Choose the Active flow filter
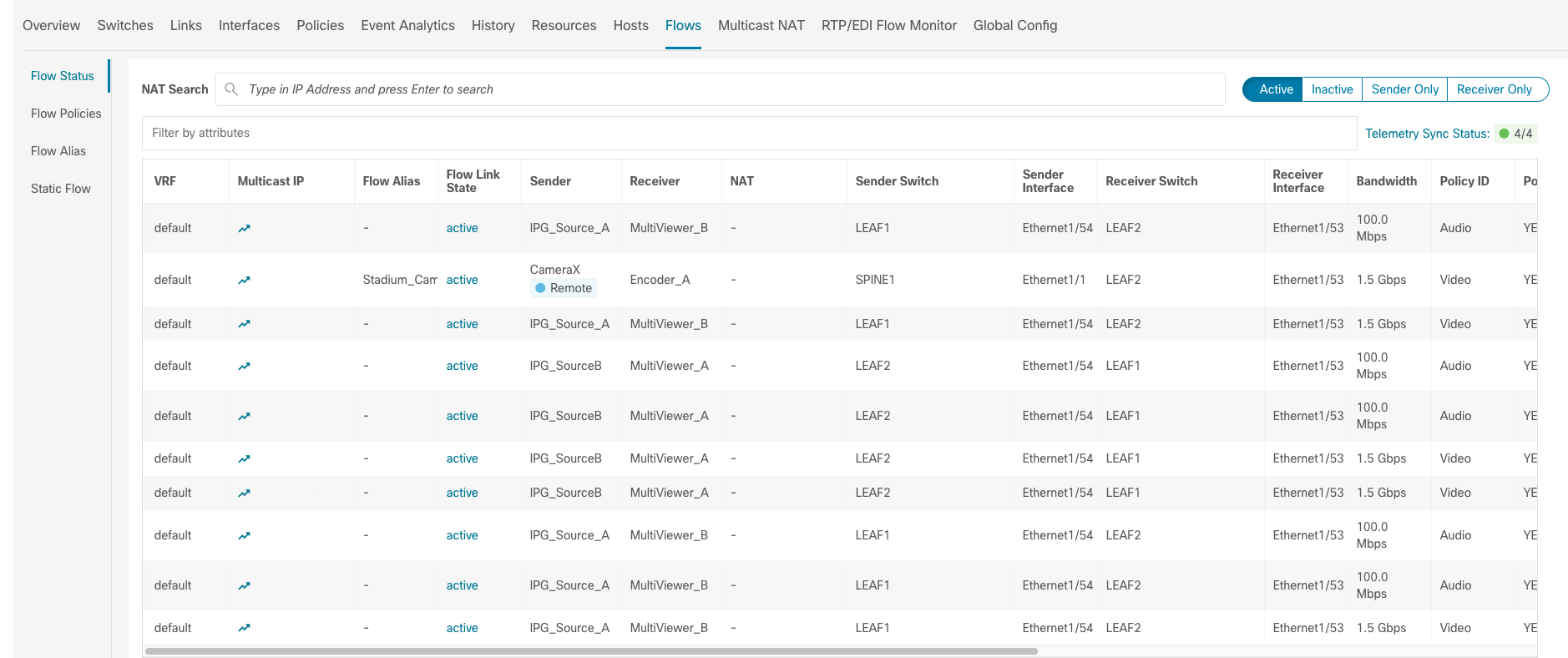The image size is (1568, 658). coord(1275,89)
